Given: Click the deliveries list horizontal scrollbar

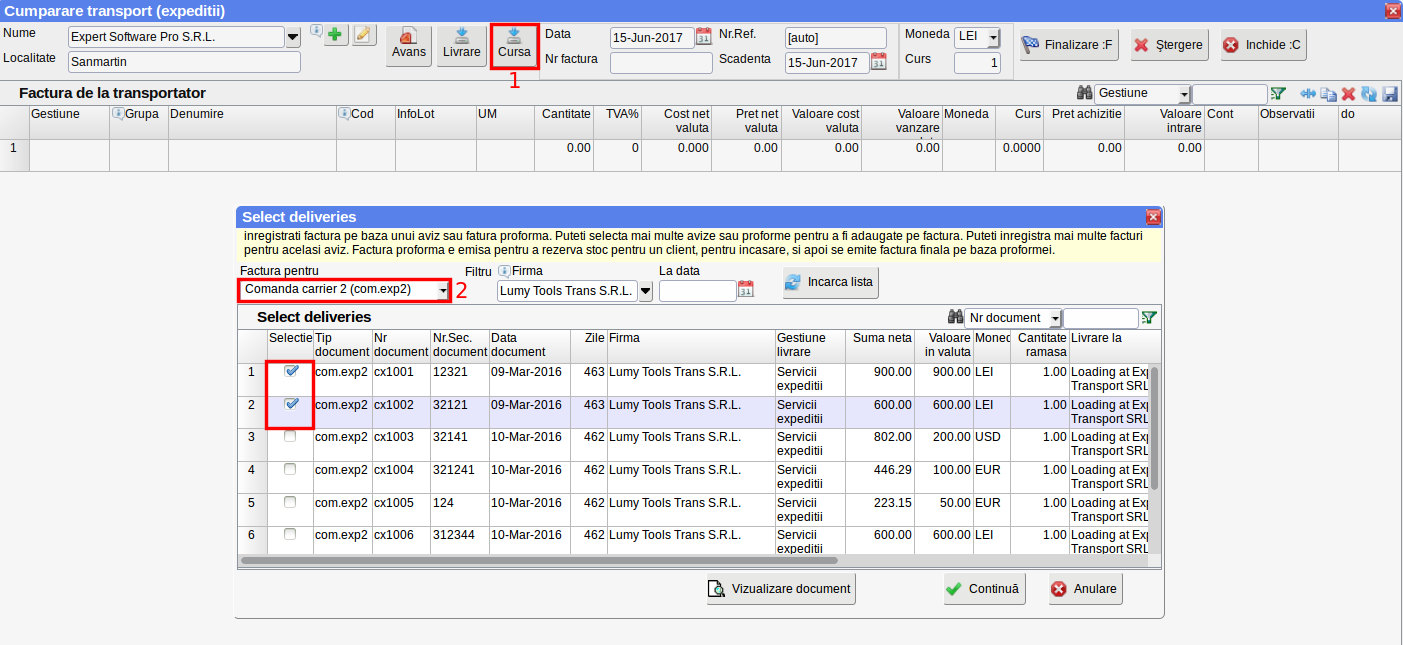Looking at the screenshot, I should tap(540, 561).
